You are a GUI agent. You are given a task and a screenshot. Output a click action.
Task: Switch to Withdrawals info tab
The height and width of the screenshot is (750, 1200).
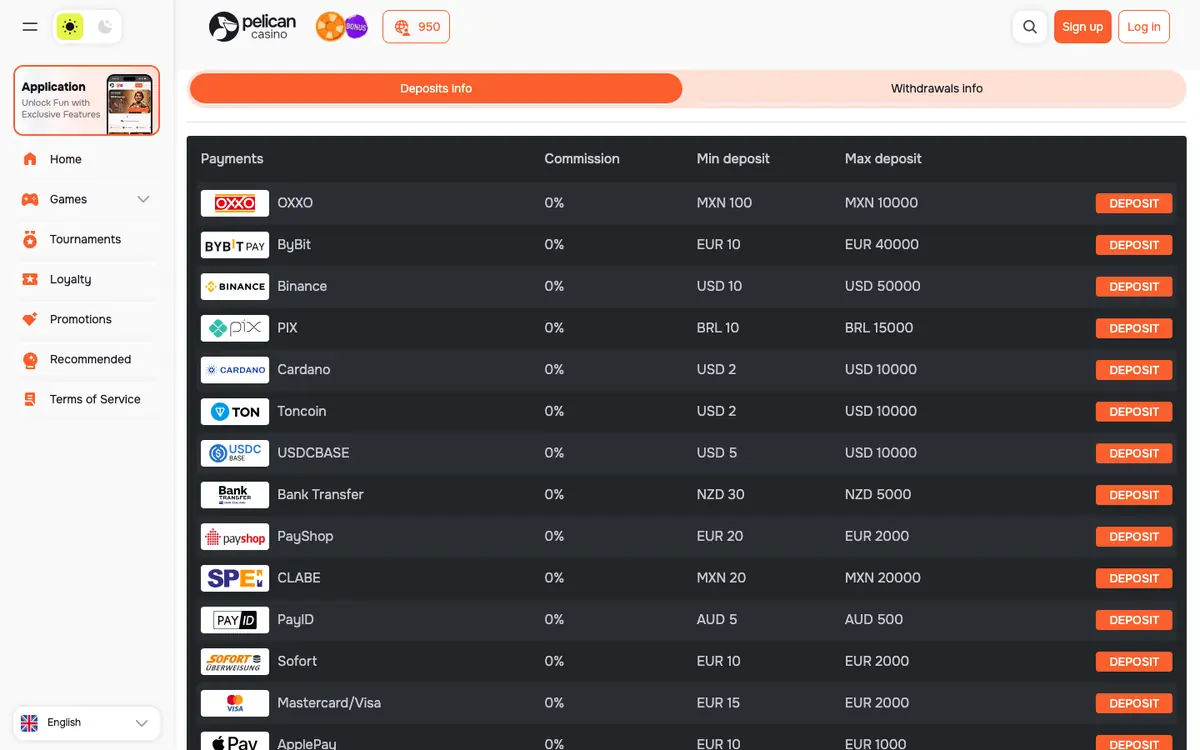[x=936, y=88]
